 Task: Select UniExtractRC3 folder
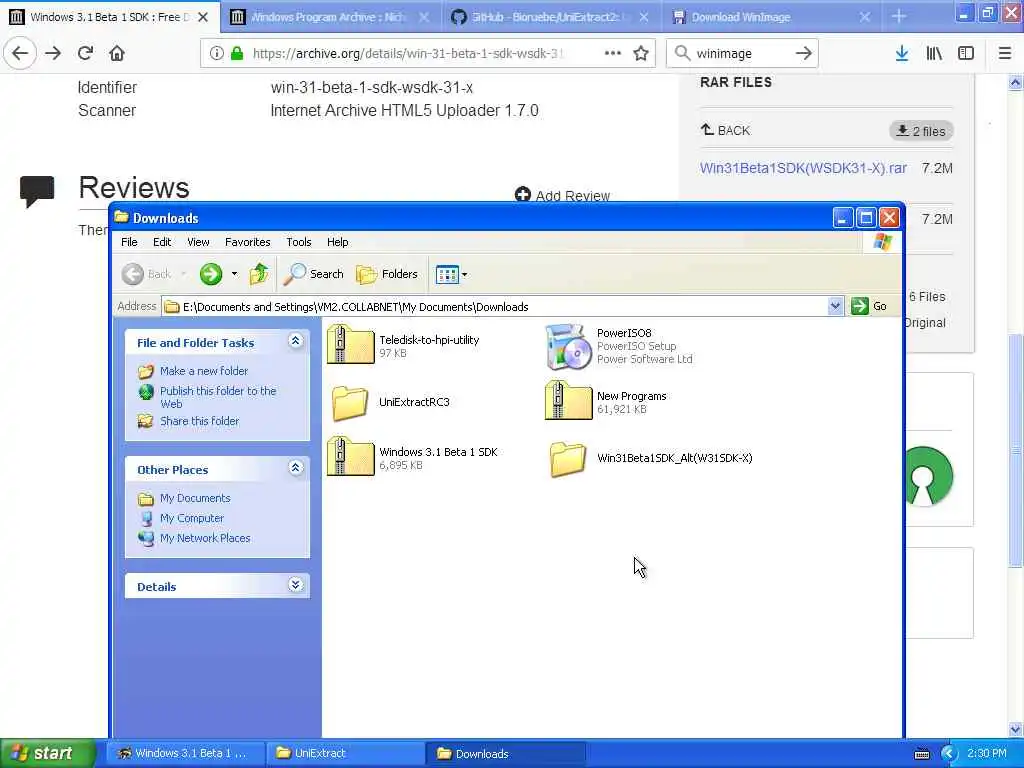pos(390,402)
